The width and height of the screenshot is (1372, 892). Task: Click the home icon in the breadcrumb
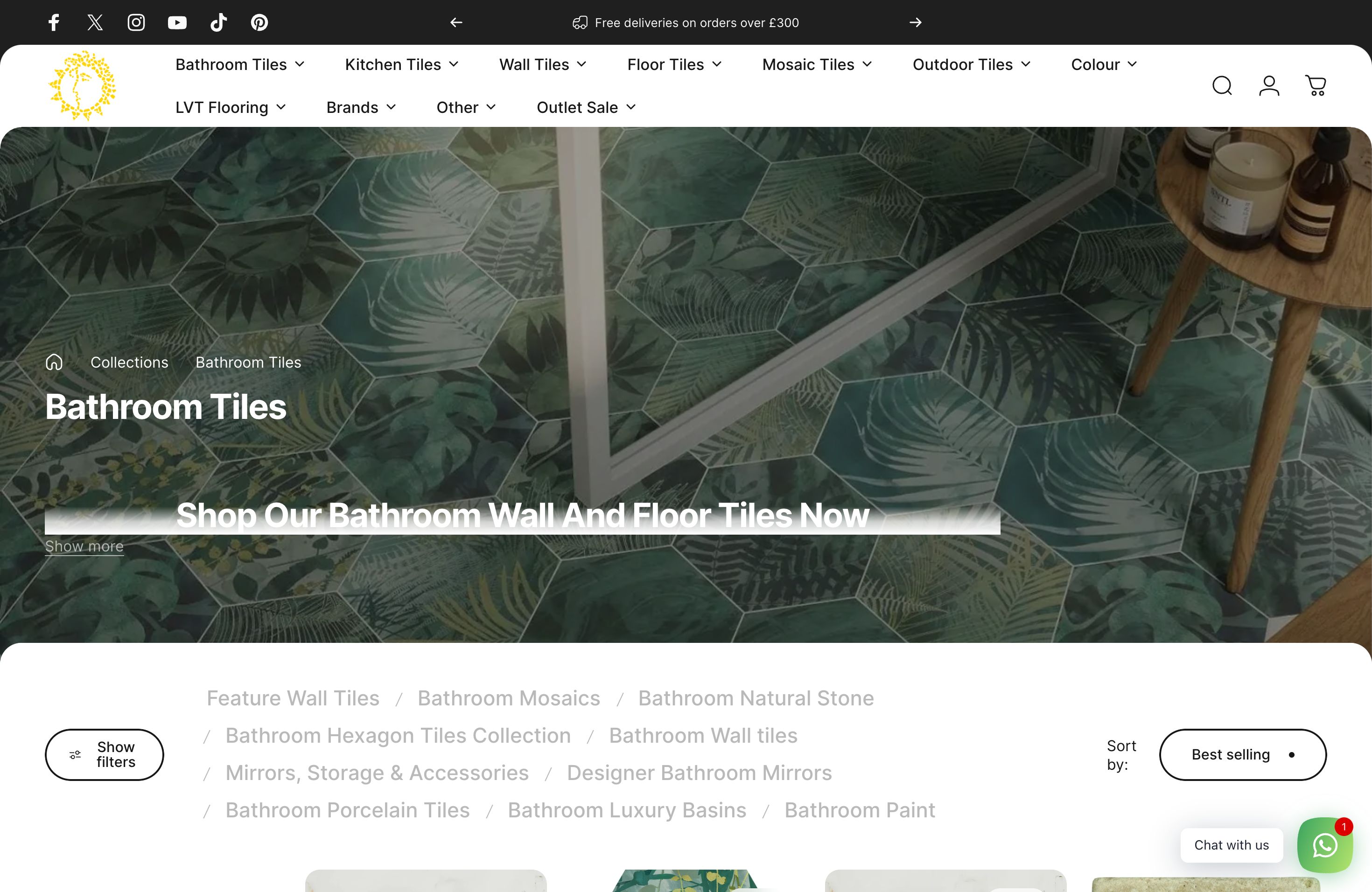point(54,362)
